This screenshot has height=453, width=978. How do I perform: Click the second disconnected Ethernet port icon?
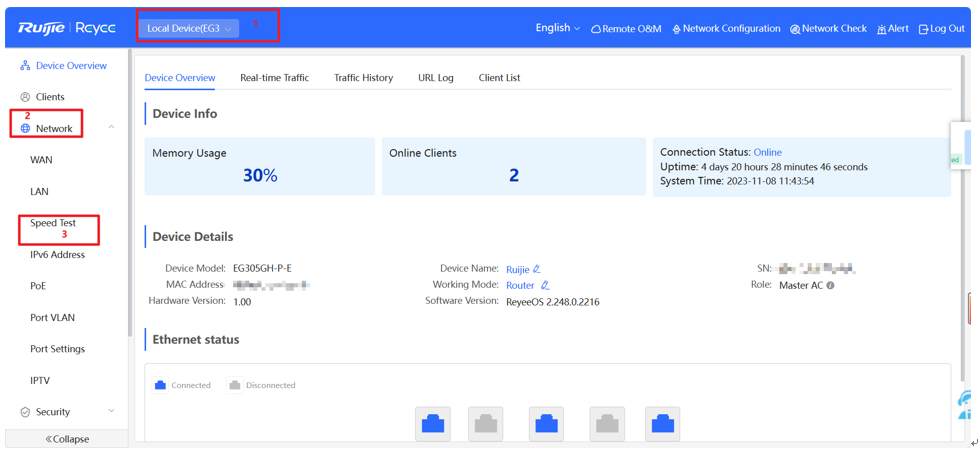tap(607, 423)
